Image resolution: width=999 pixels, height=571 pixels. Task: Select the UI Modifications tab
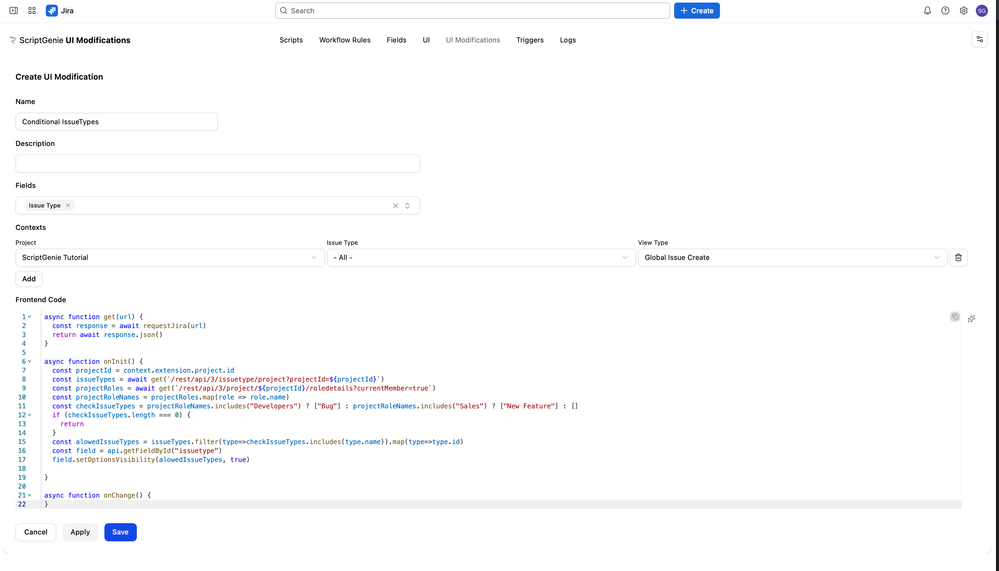pos(473,40)
